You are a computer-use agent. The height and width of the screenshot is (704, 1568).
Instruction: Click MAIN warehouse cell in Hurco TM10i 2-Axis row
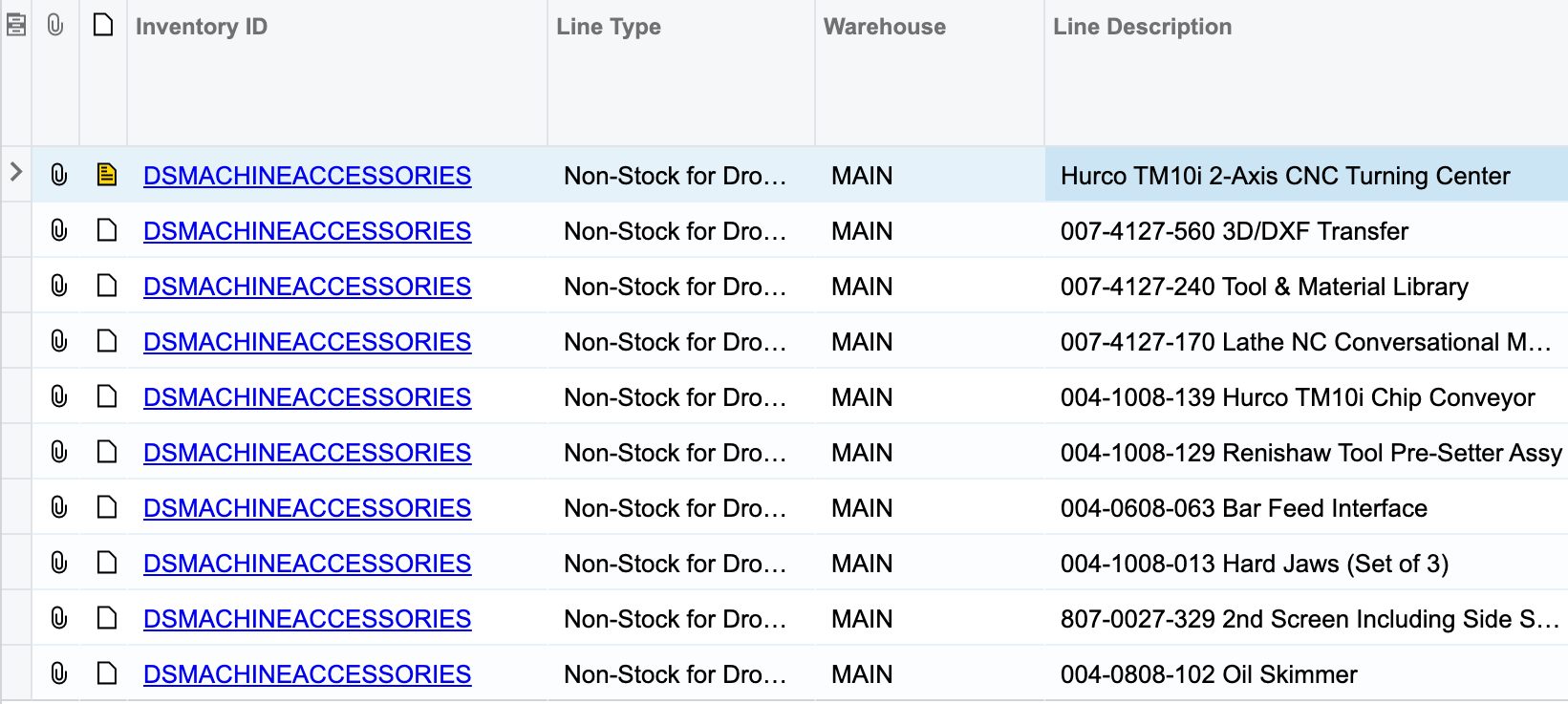930,175
